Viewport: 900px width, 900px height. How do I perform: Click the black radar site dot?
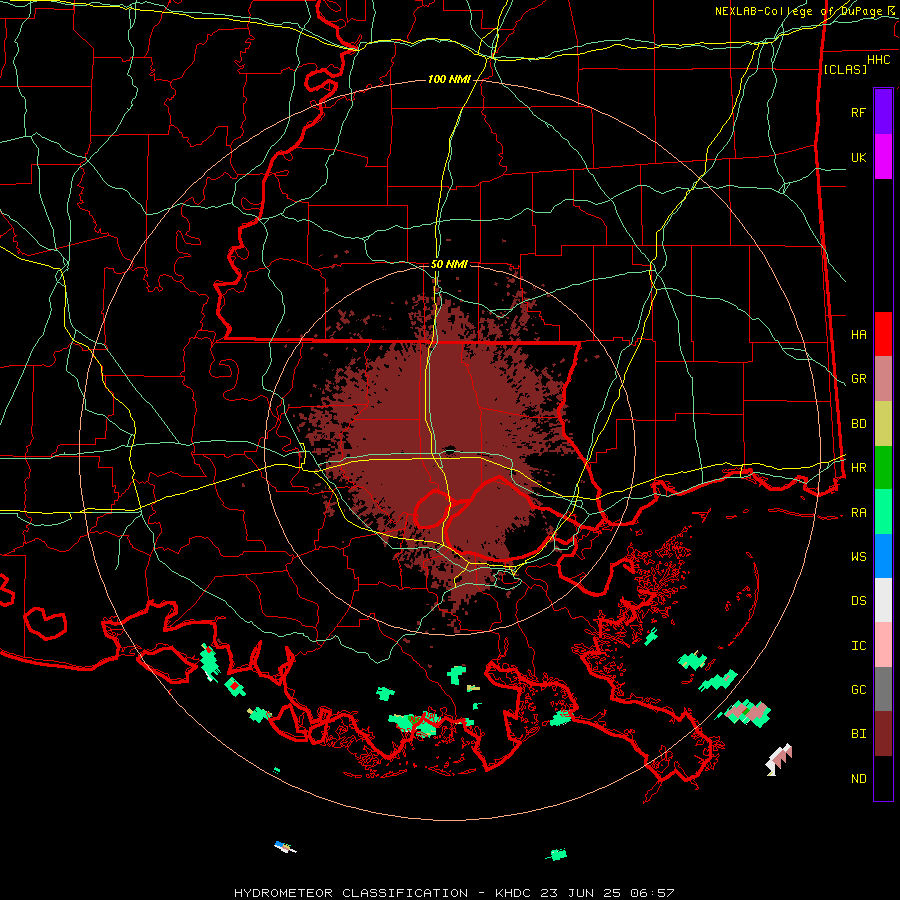[x=449, y=449]
